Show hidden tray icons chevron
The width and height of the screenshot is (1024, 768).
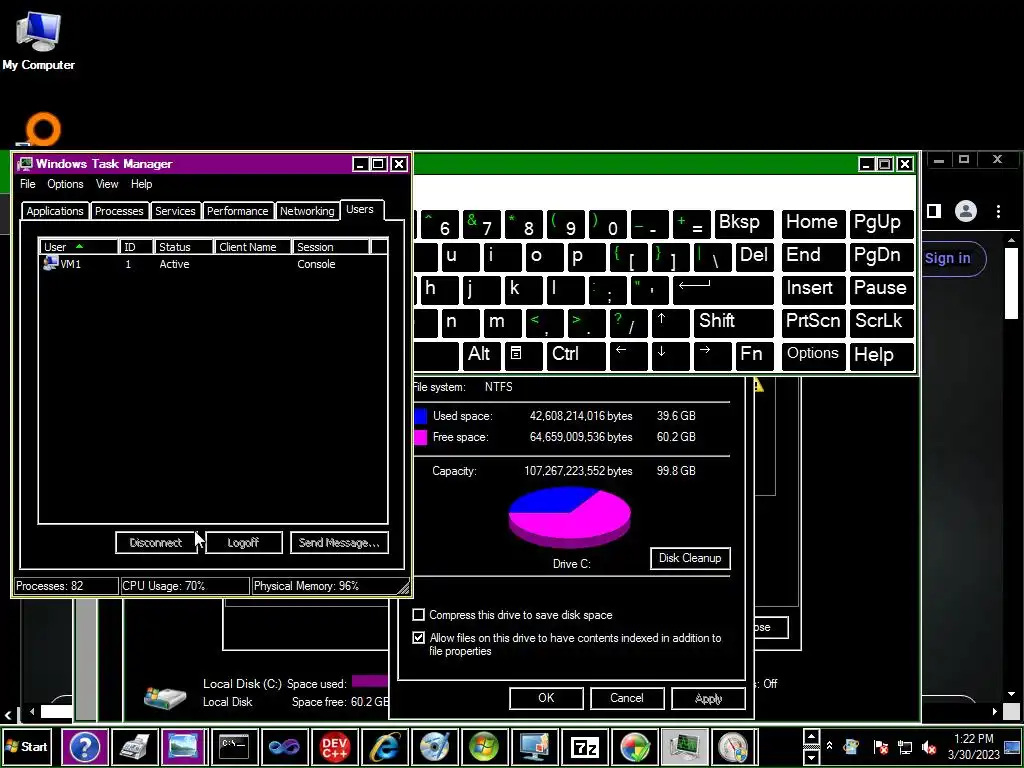(x=829, y=745)
